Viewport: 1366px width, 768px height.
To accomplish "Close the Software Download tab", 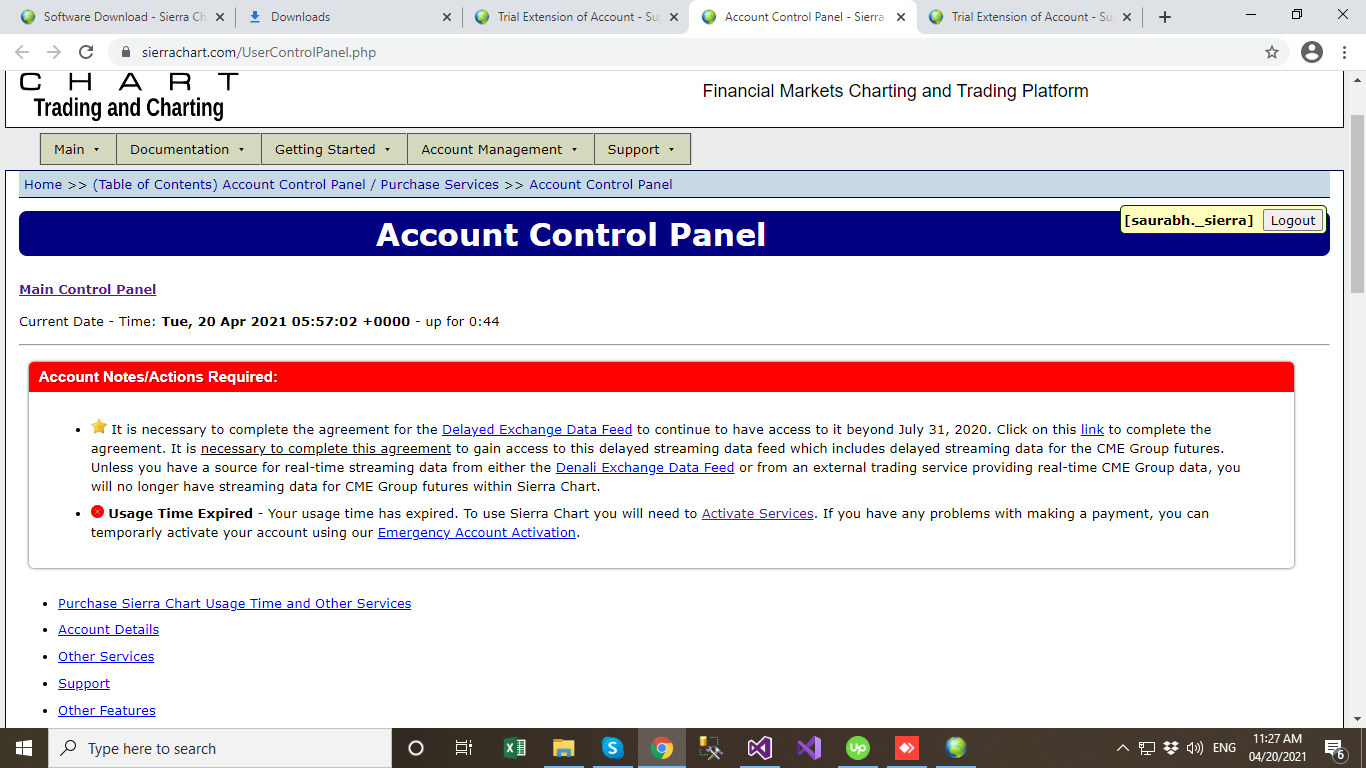I will (x=219, y=17).
